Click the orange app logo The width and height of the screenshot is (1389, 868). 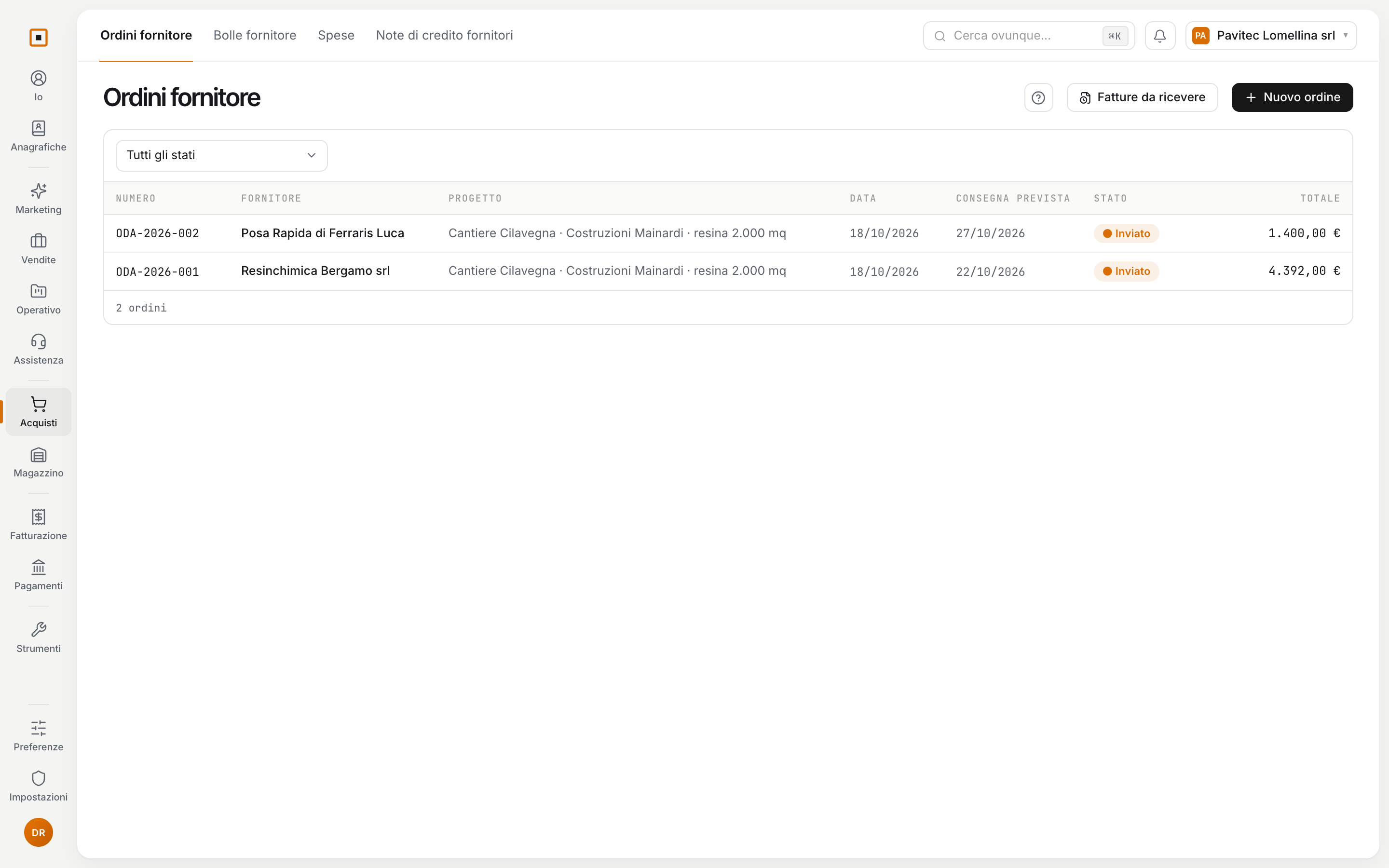coord(39,37)
